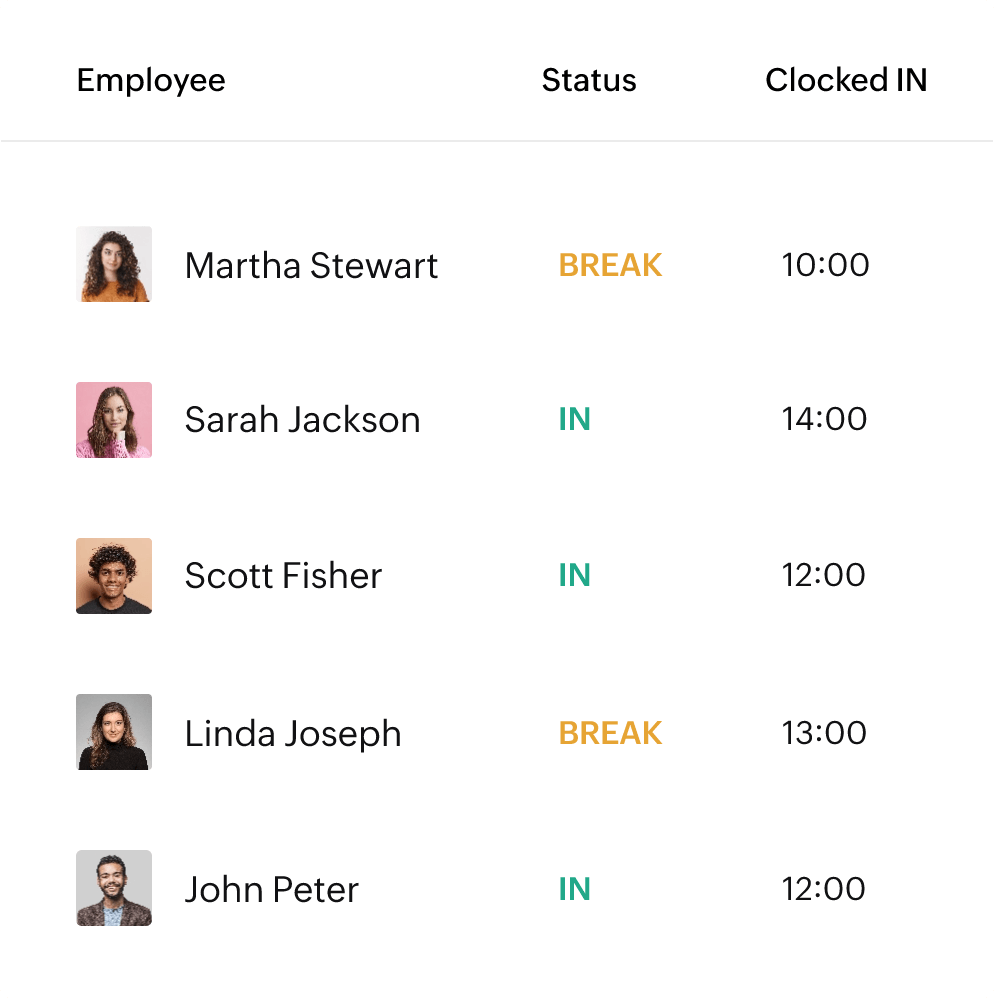
Task: Click John Peter's profile photo
Action: tap(113, 888)
